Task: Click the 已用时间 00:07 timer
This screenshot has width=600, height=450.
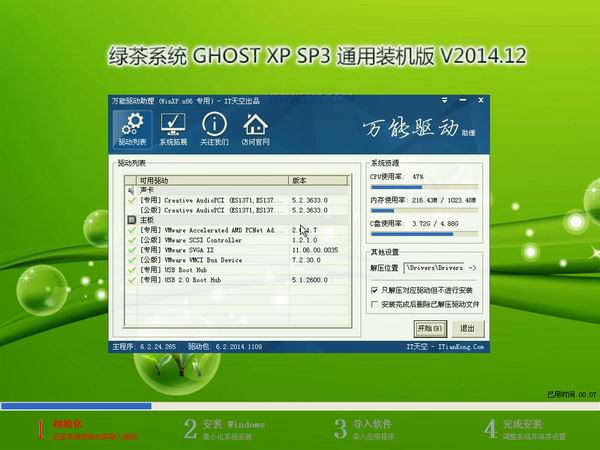Action: (x=572, y=395)
